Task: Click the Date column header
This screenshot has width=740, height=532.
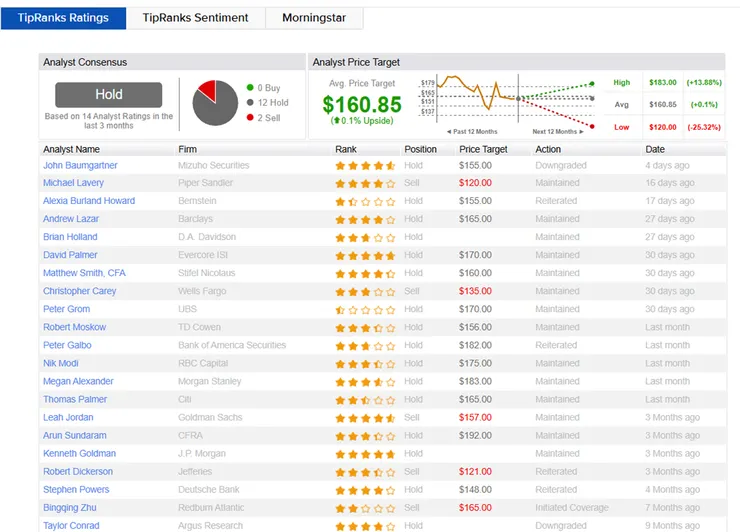Action: click(655, 149)
